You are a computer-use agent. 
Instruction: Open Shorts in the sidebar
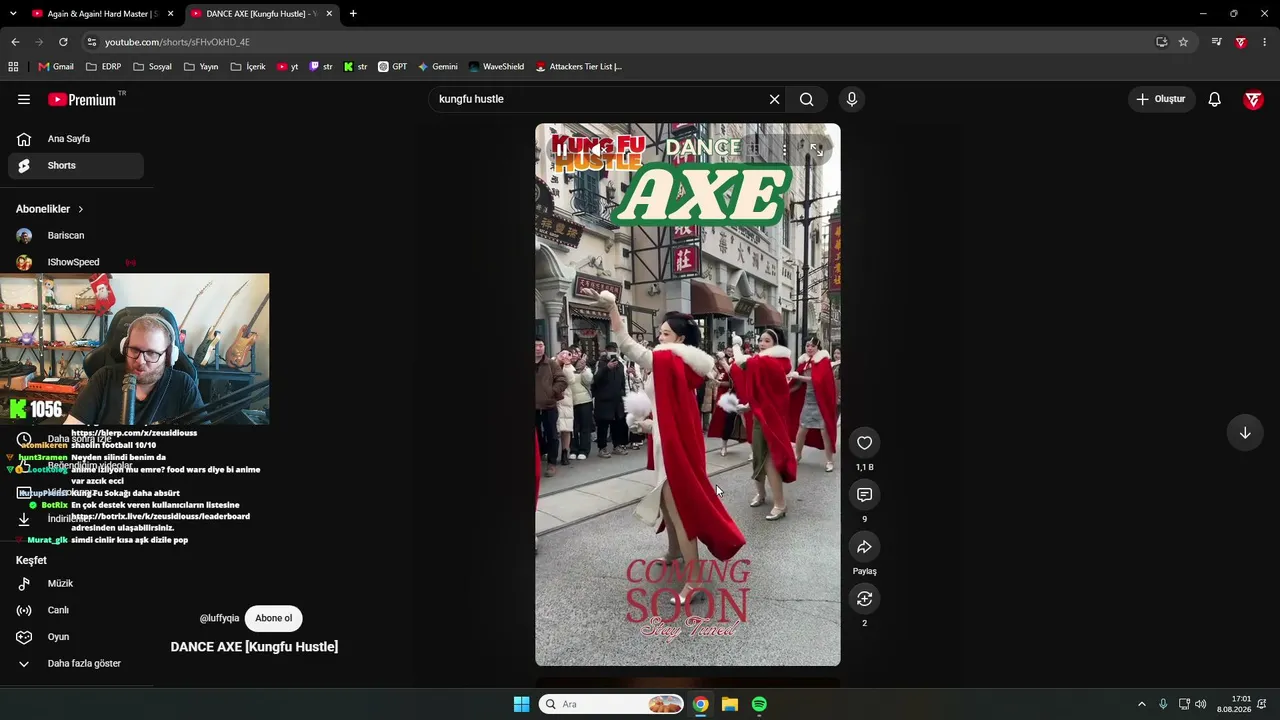tap(76, 165)
